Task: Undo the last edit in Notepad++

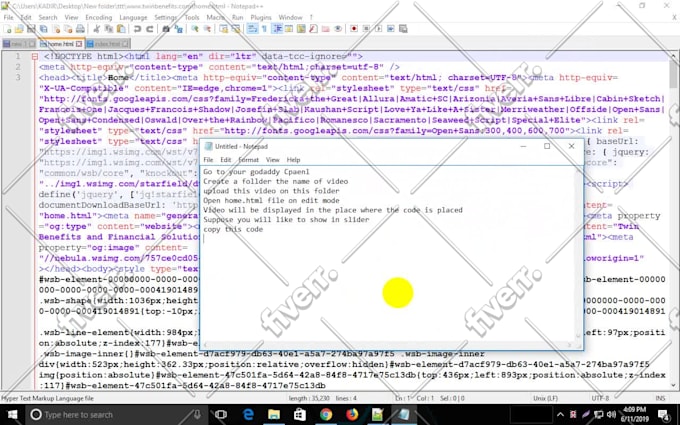Action: click(x=137, y=29)
